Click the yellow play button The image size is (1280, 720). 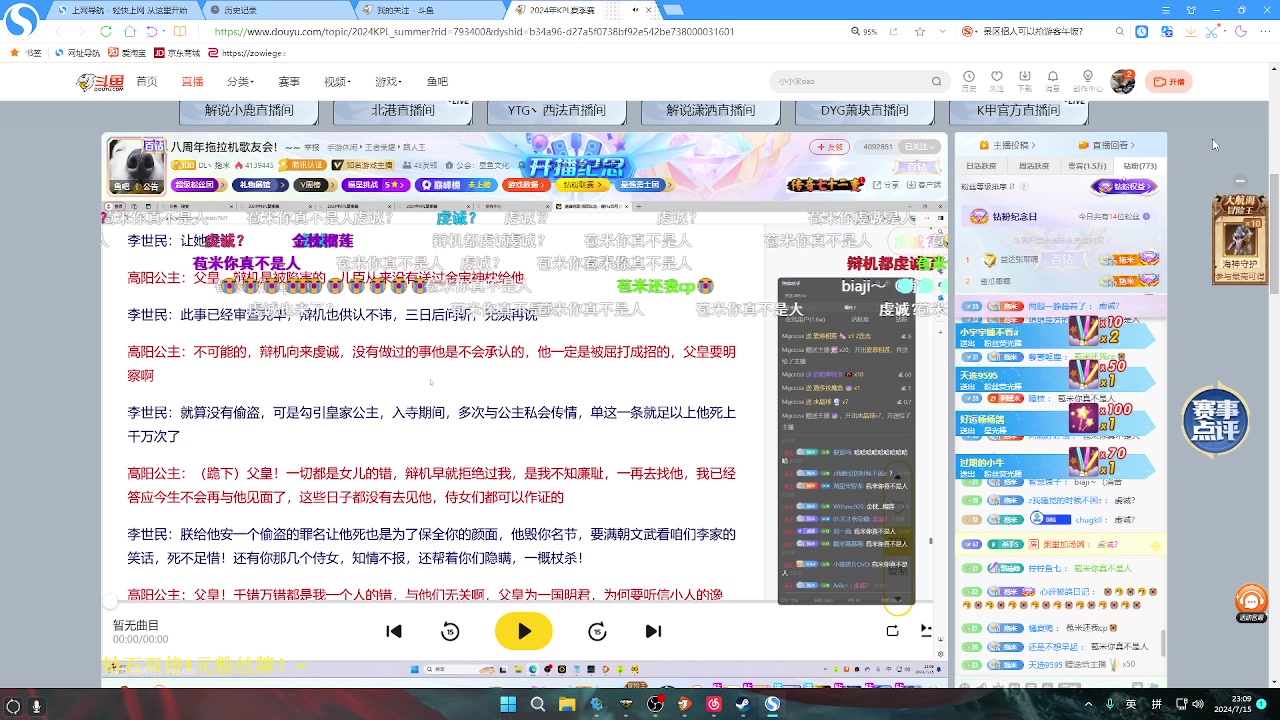(524, 631)
